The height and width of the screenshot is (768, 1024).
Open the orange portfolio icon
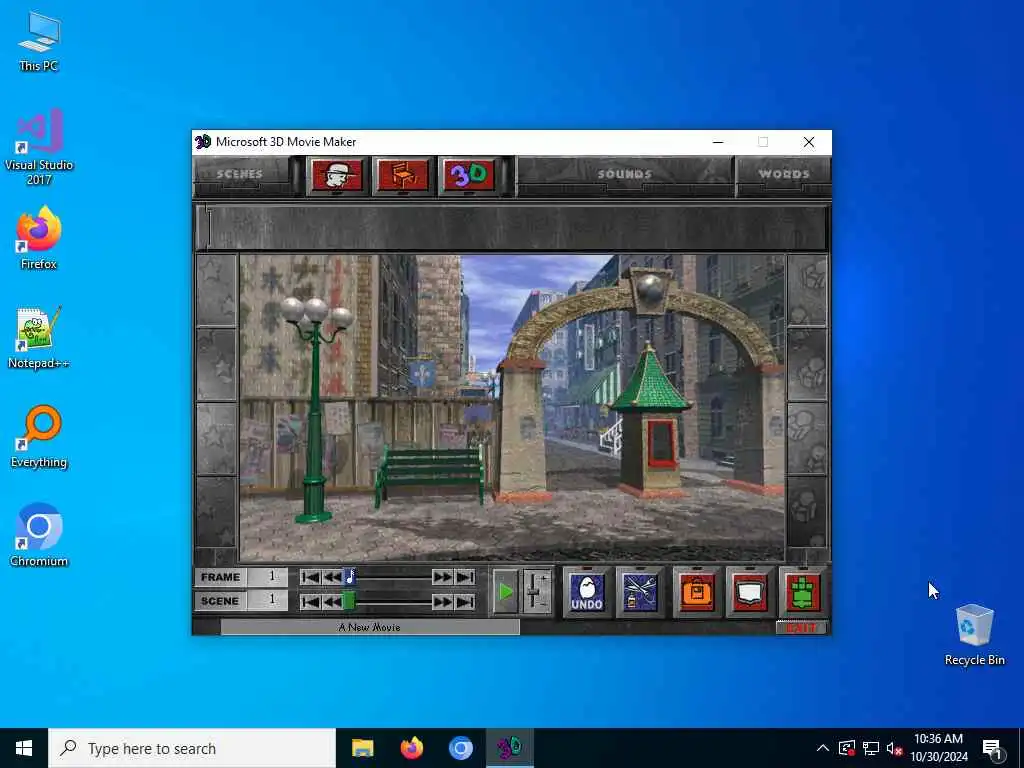(697, 592)
